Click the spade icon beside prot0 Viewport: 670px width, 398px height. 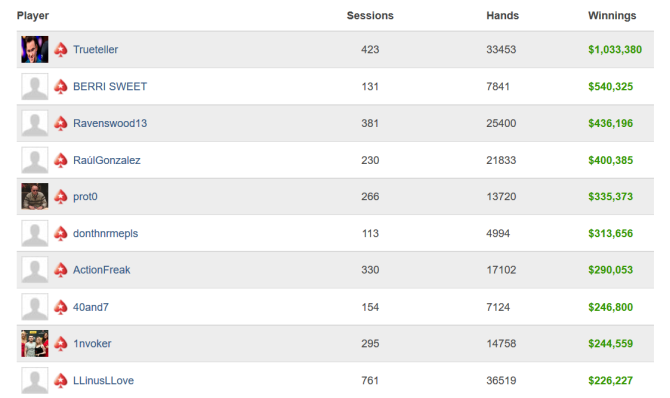tap(61, 197)
